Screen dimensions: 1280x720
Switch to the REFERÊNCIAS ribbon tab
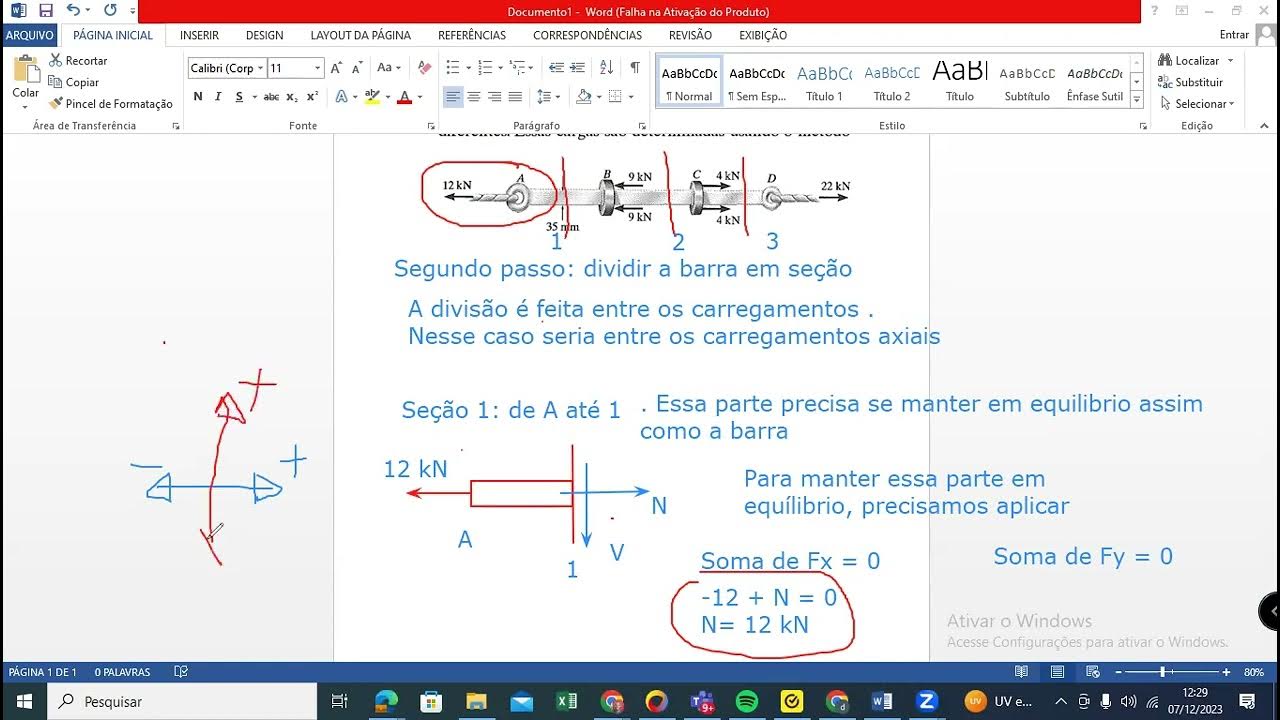point(471,35)
